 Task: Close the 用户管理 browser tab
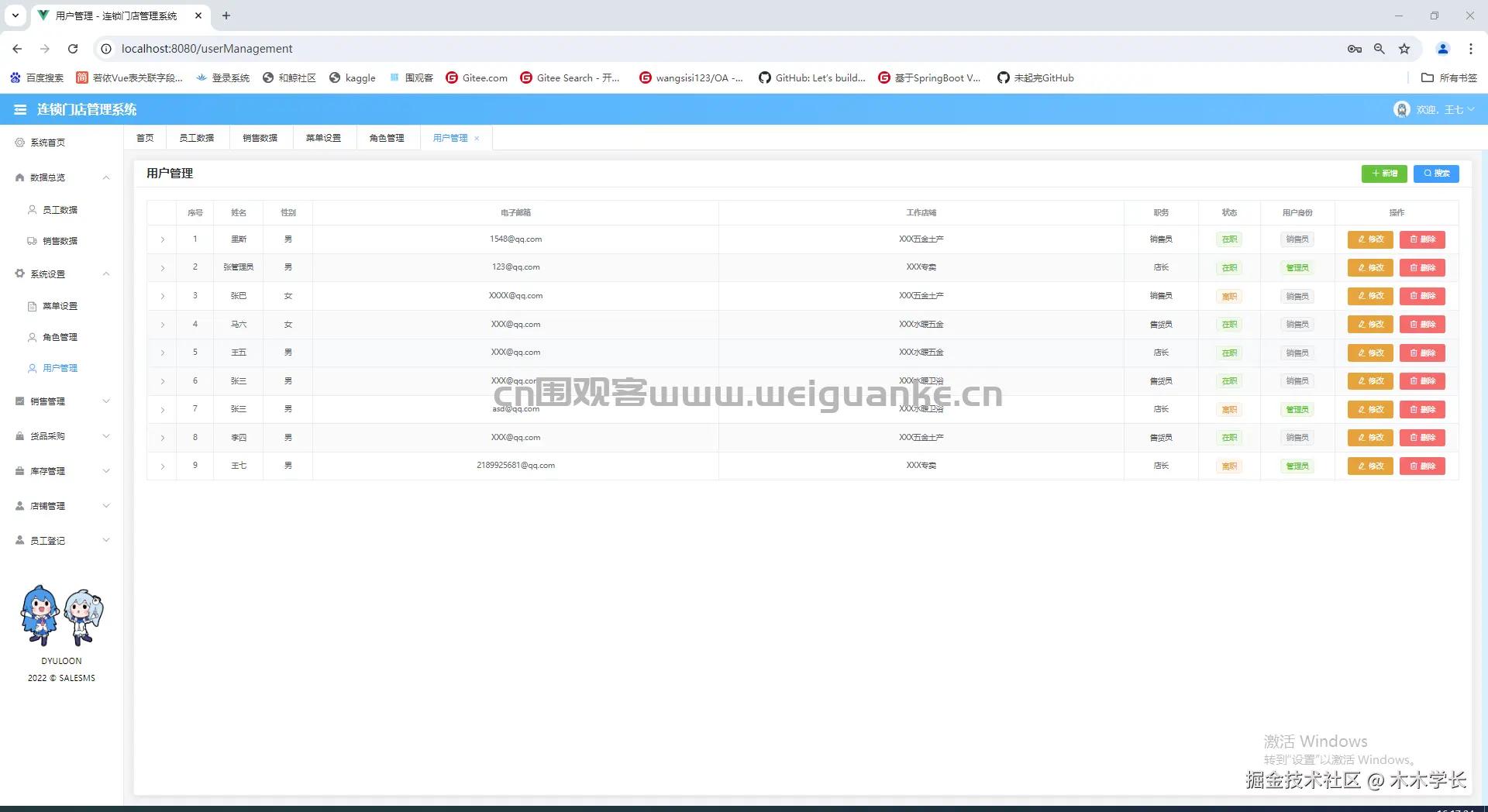[199, 15]
